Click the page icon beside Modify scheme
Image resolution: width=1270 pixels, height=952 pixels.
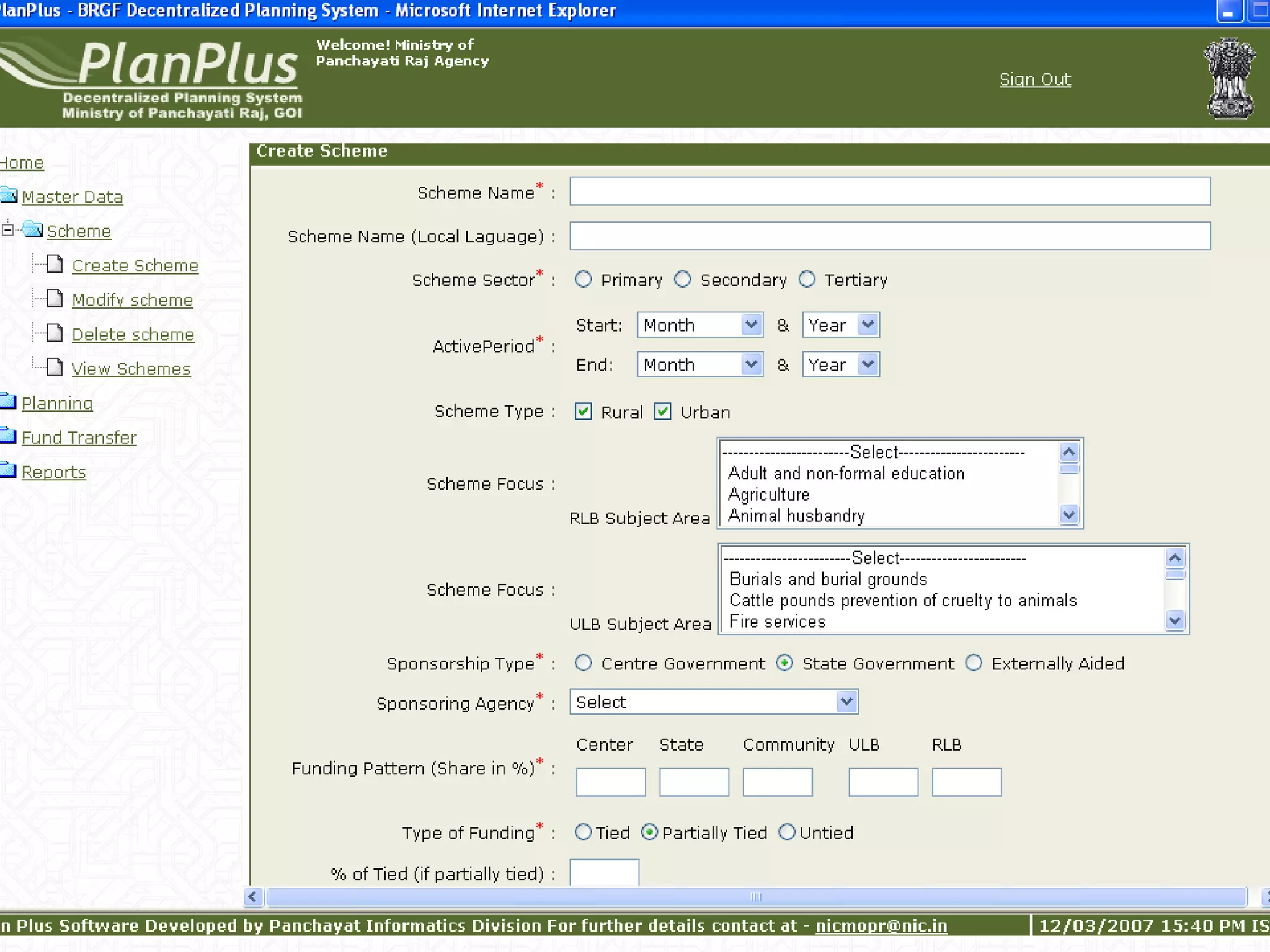[x=55, y=299]
